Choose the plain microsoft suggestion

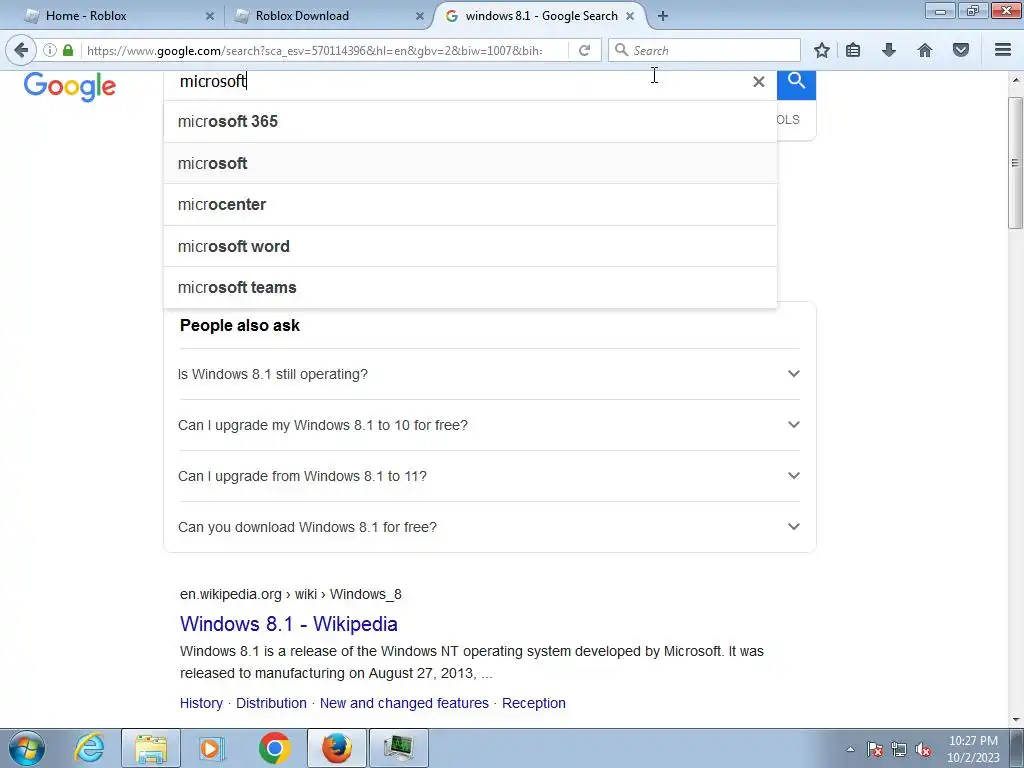(x=470, y=163)
